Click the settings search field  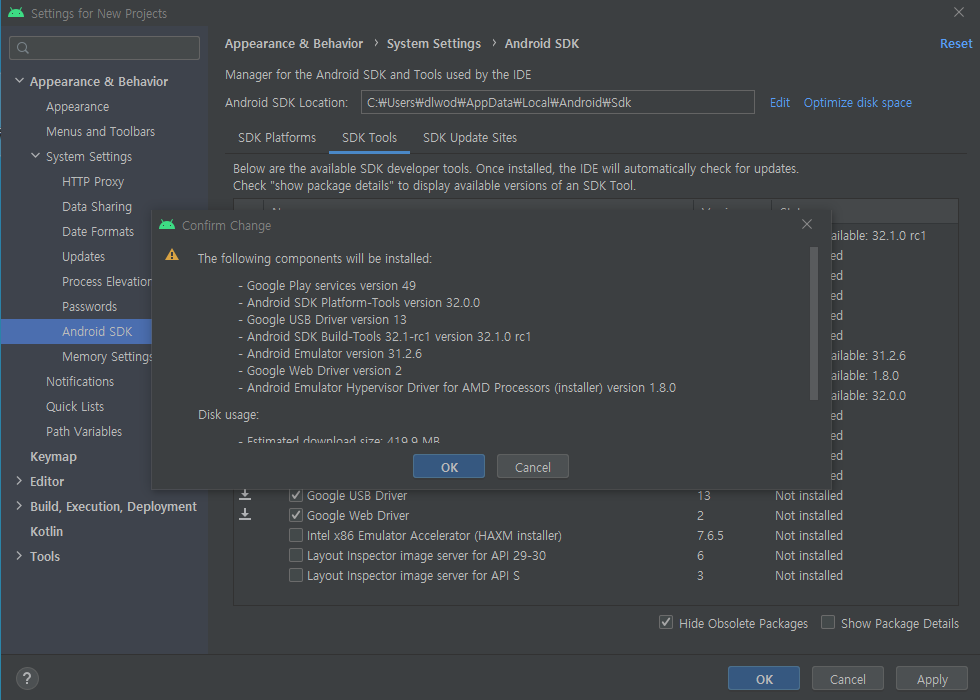(104, 48)
